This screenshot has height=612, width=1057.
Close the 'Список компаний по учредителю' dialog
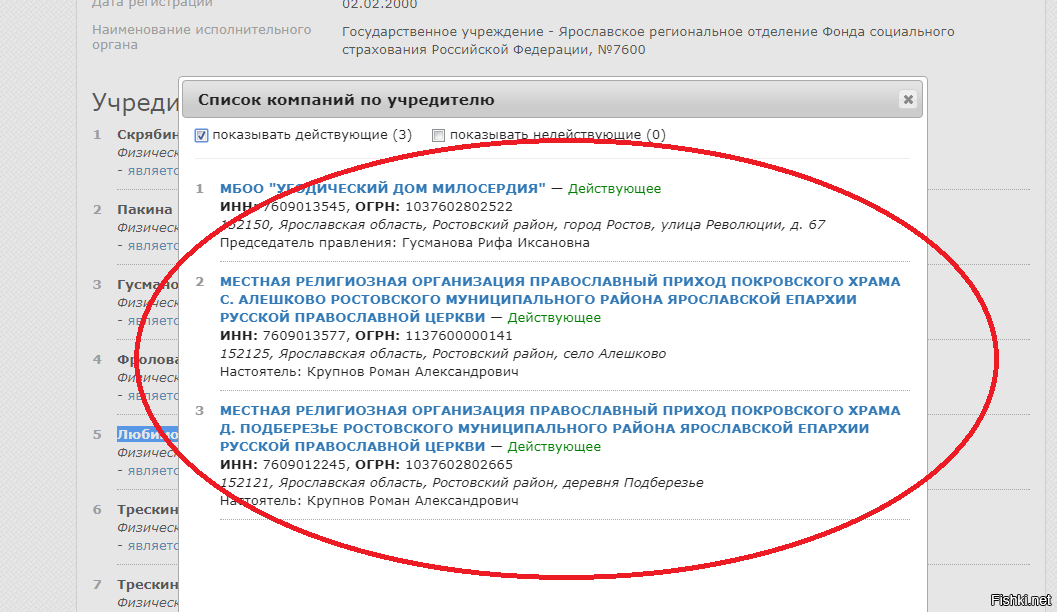pyautogui.click(x=907, y=100)
